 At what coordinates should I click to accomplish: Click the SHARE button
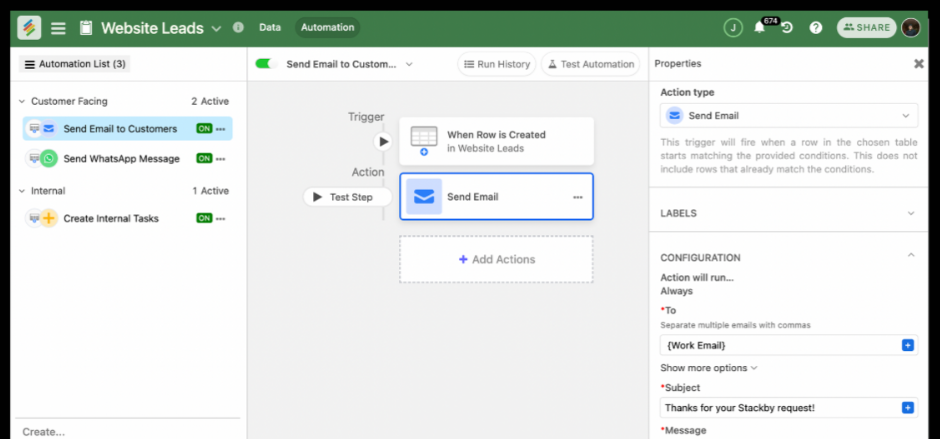[x=866, y=28]
